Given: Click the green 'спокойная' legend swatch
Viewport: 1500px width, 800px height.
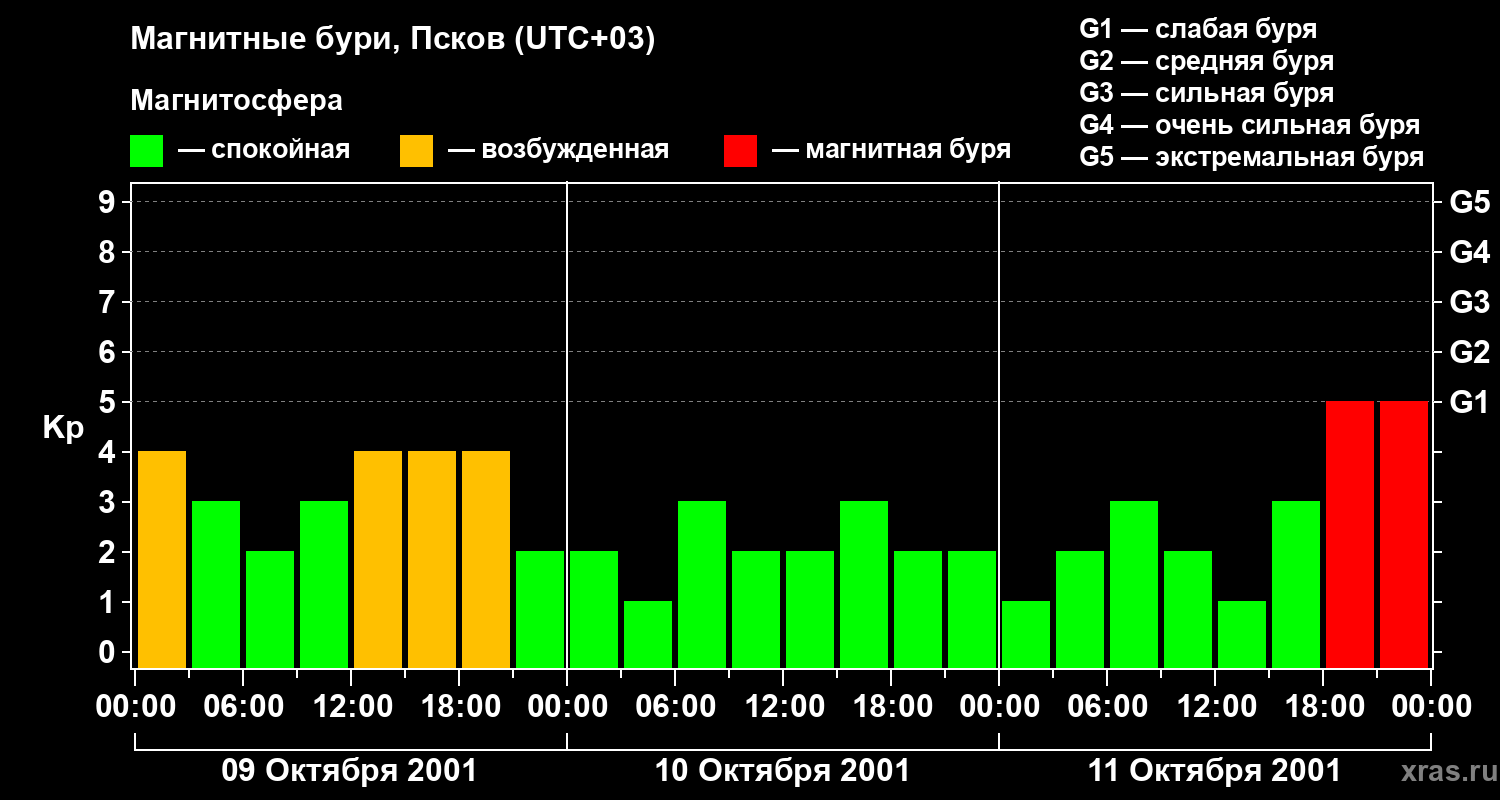Looking at the screenshot, I should (147, 151).
